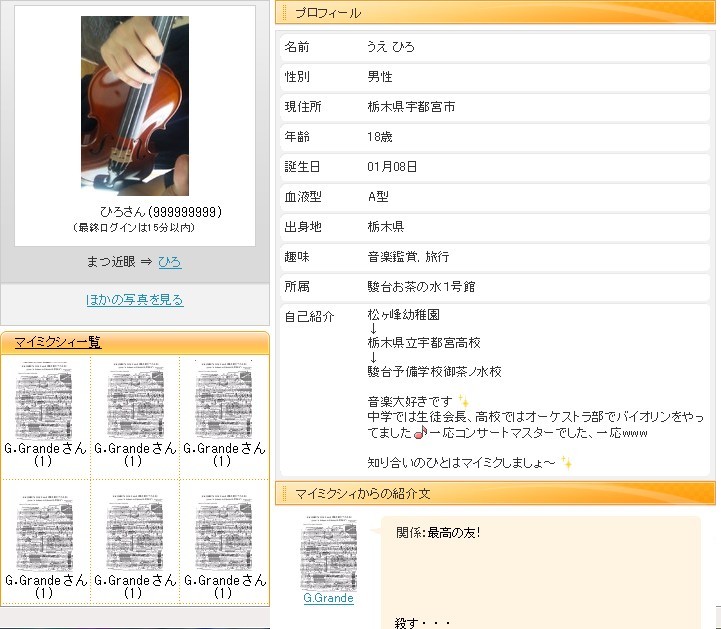
Task: Open the マイミクシィ一覧 header link
Action: (x=58, y=342)
